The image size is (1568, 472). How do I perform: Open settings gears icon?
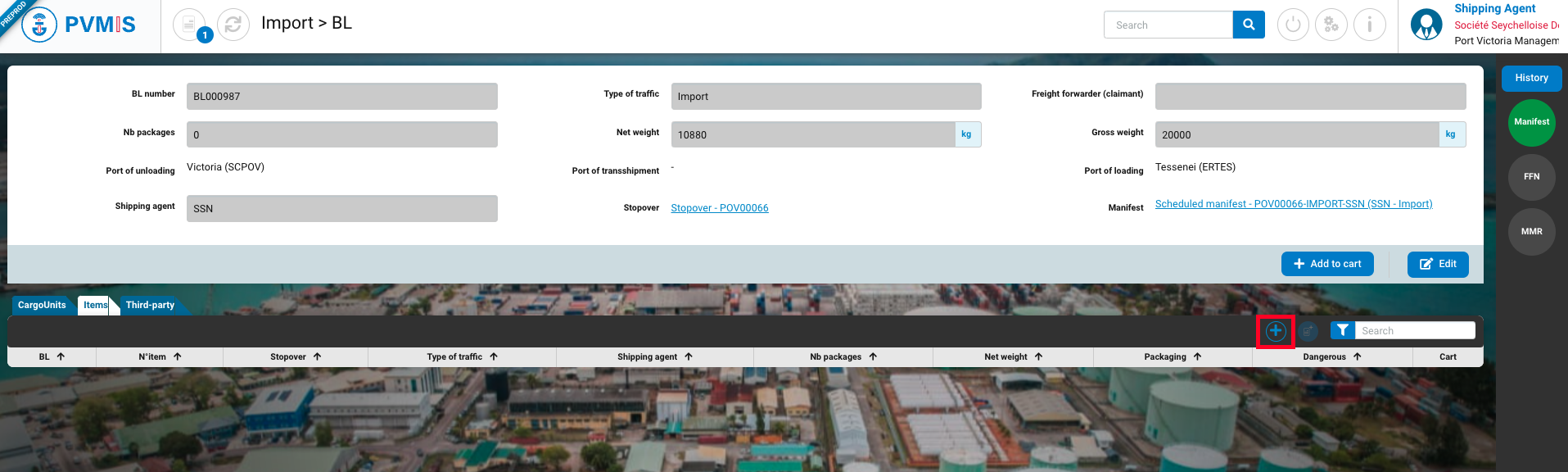coord(1331,25)
